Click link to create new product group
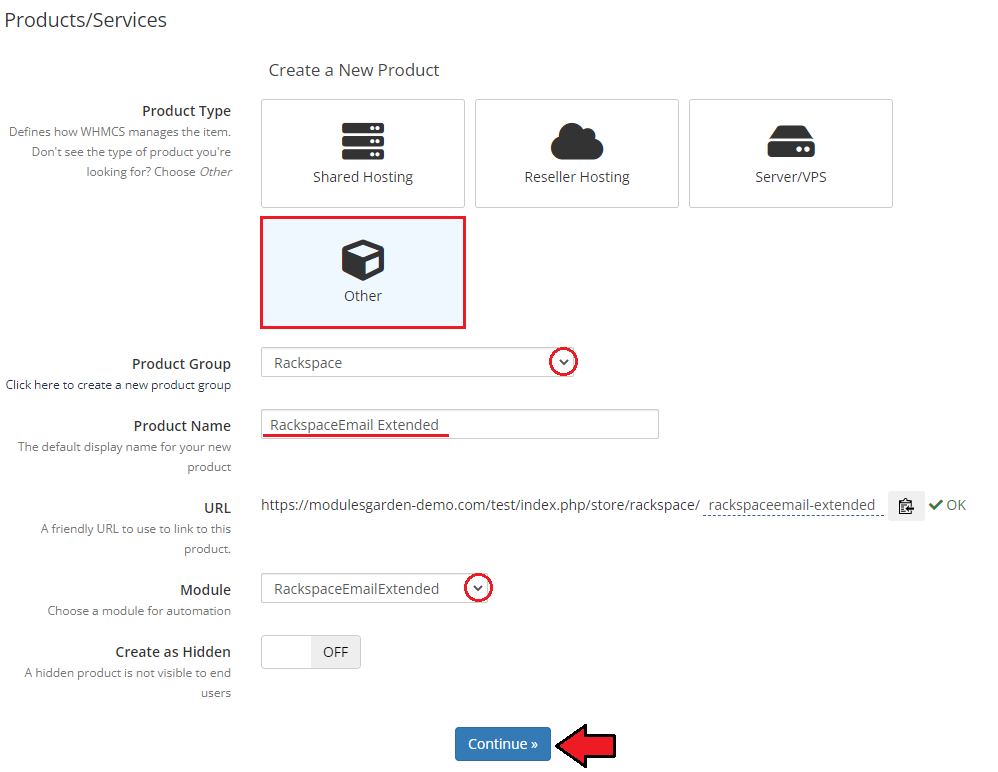The width and height of the screenshot is (998, 772). click(x=118, y=385)
